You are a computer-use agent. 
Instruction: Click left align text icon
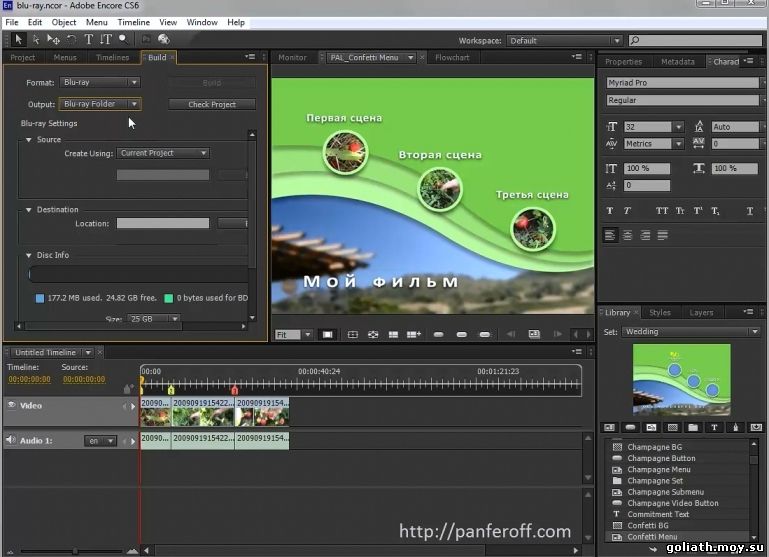611,235
